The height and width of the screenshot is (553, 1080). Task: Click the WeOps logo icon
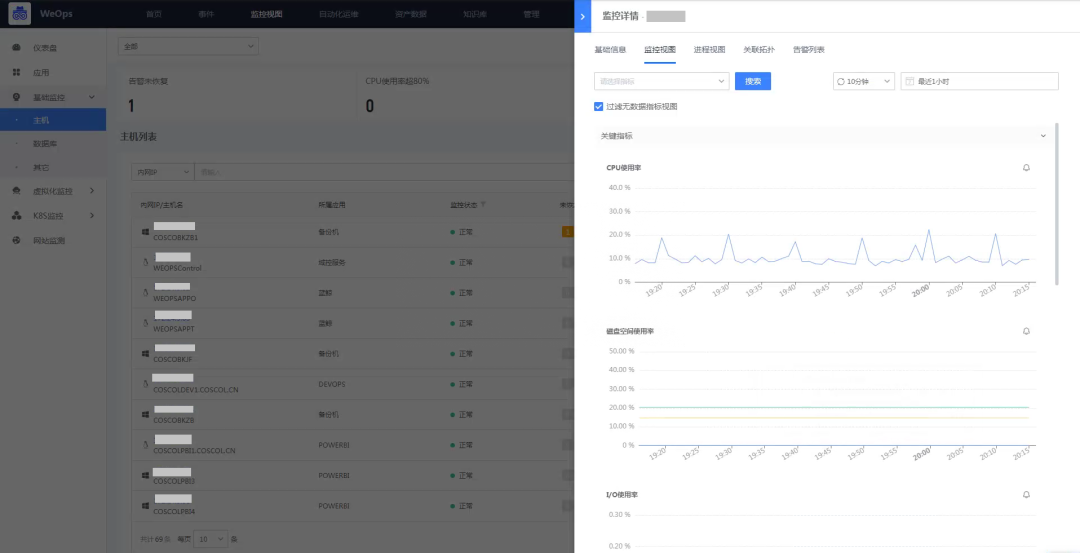tap(19, 14)
